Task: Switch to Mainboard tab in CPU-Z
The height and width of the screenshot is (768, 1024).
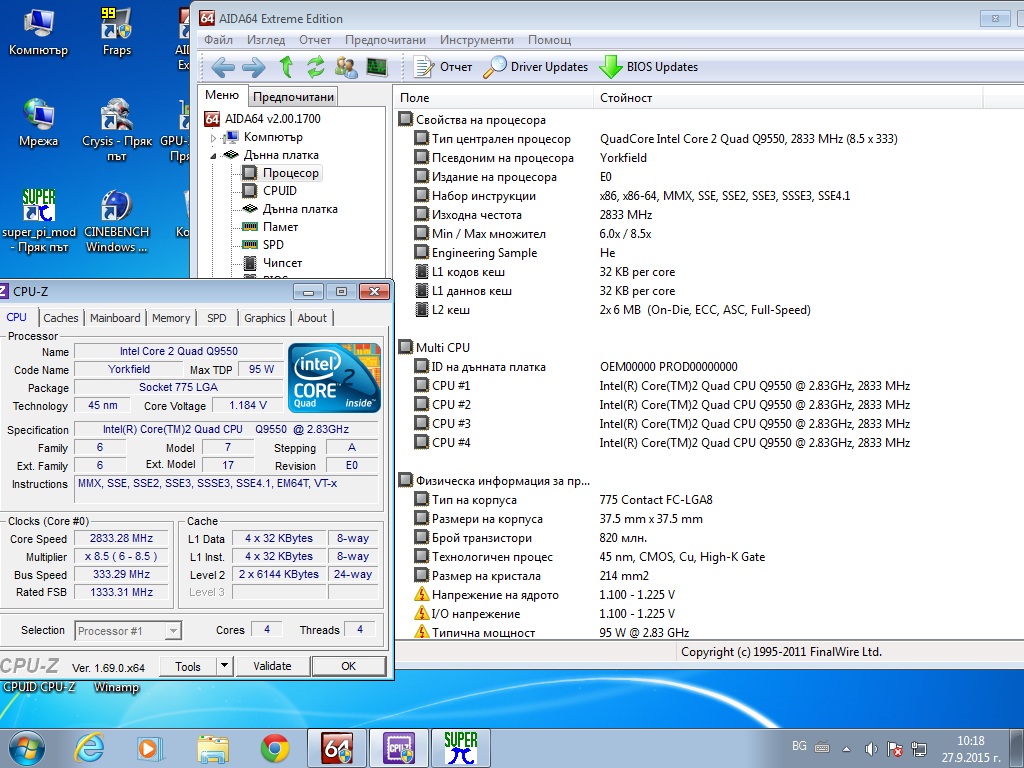Action: pos(115,318)
